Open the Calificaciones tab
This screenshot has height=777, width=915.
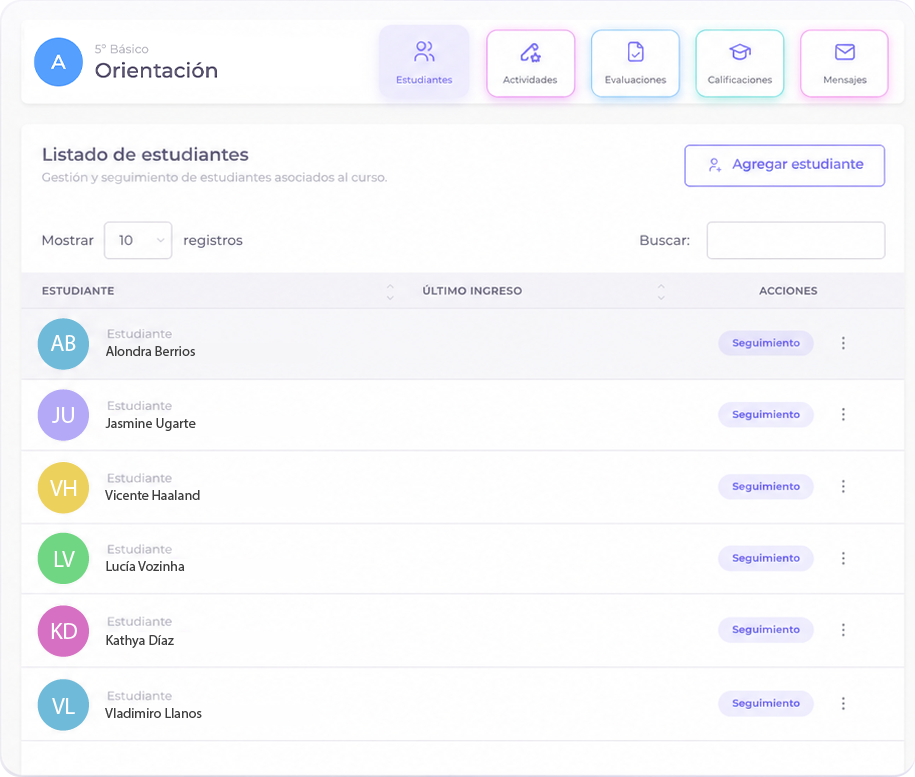(739, 63)
